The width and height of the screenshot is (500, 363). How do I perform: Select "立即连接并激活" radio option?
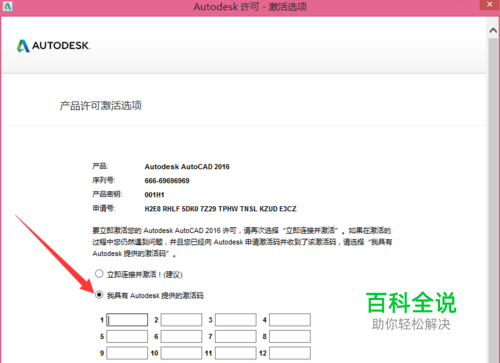[99, 274]
